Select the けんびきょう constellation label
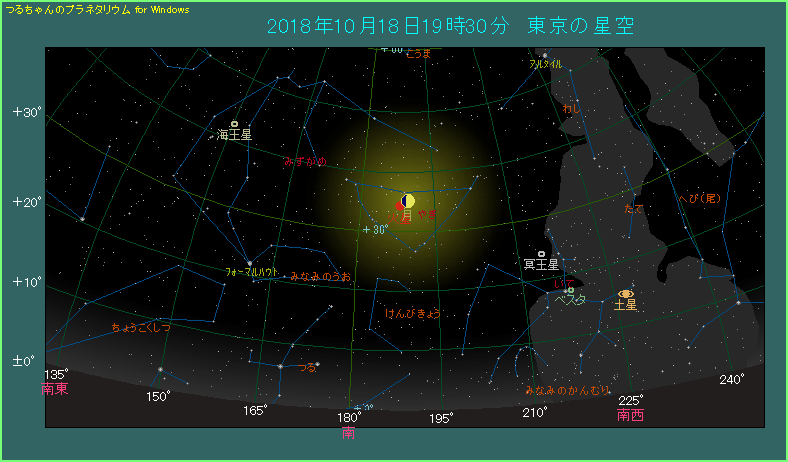Viewport: 788px width, 462px height. click(413, 313)
